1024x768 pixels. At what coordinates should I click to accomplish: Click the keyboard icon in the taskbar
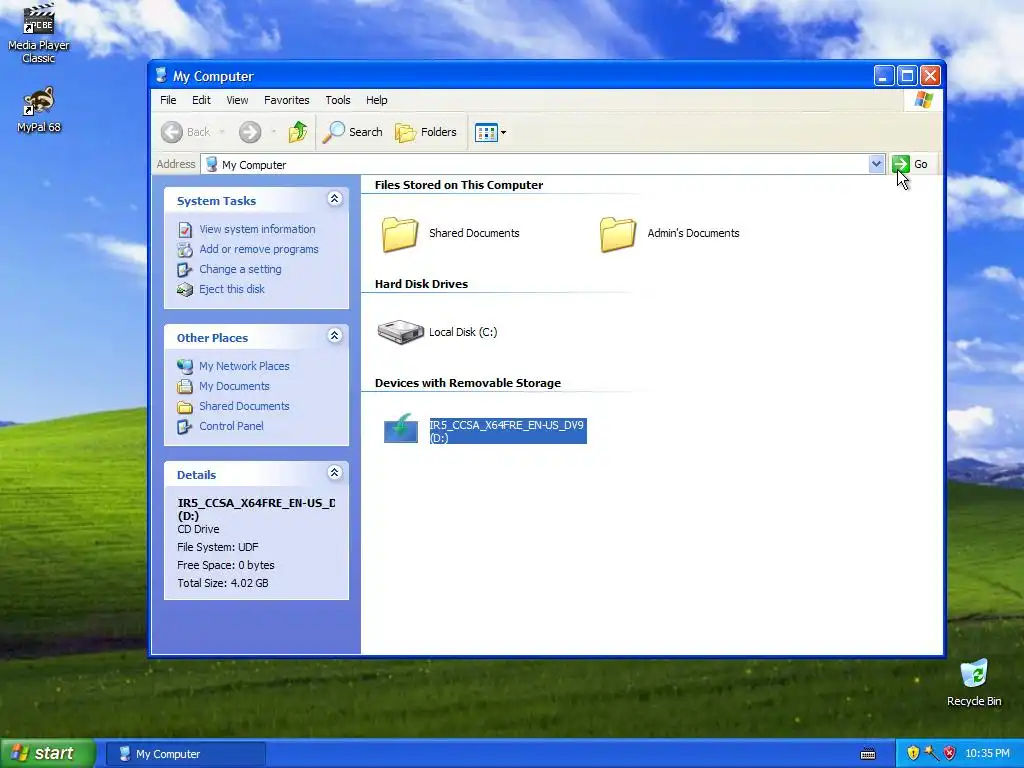868,754
